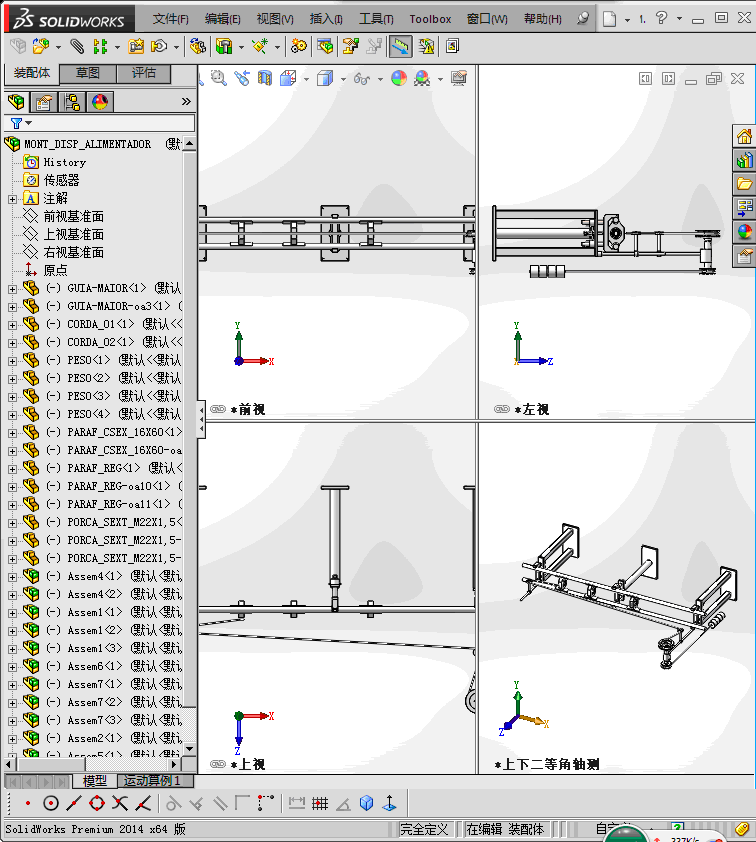Open the 工具(T) menu

[x=376, y=19]
